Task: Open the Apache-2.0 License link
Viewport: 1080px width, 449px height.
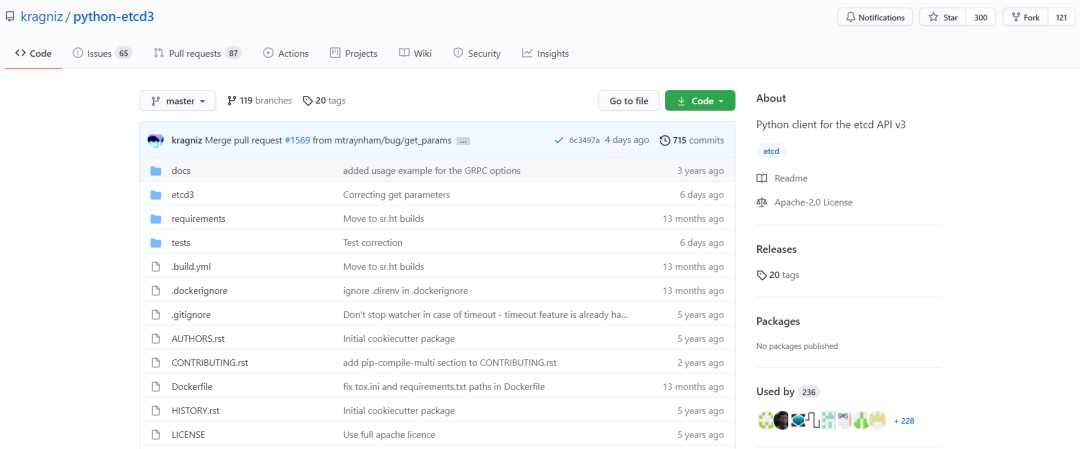Action: tap(813, 202)
